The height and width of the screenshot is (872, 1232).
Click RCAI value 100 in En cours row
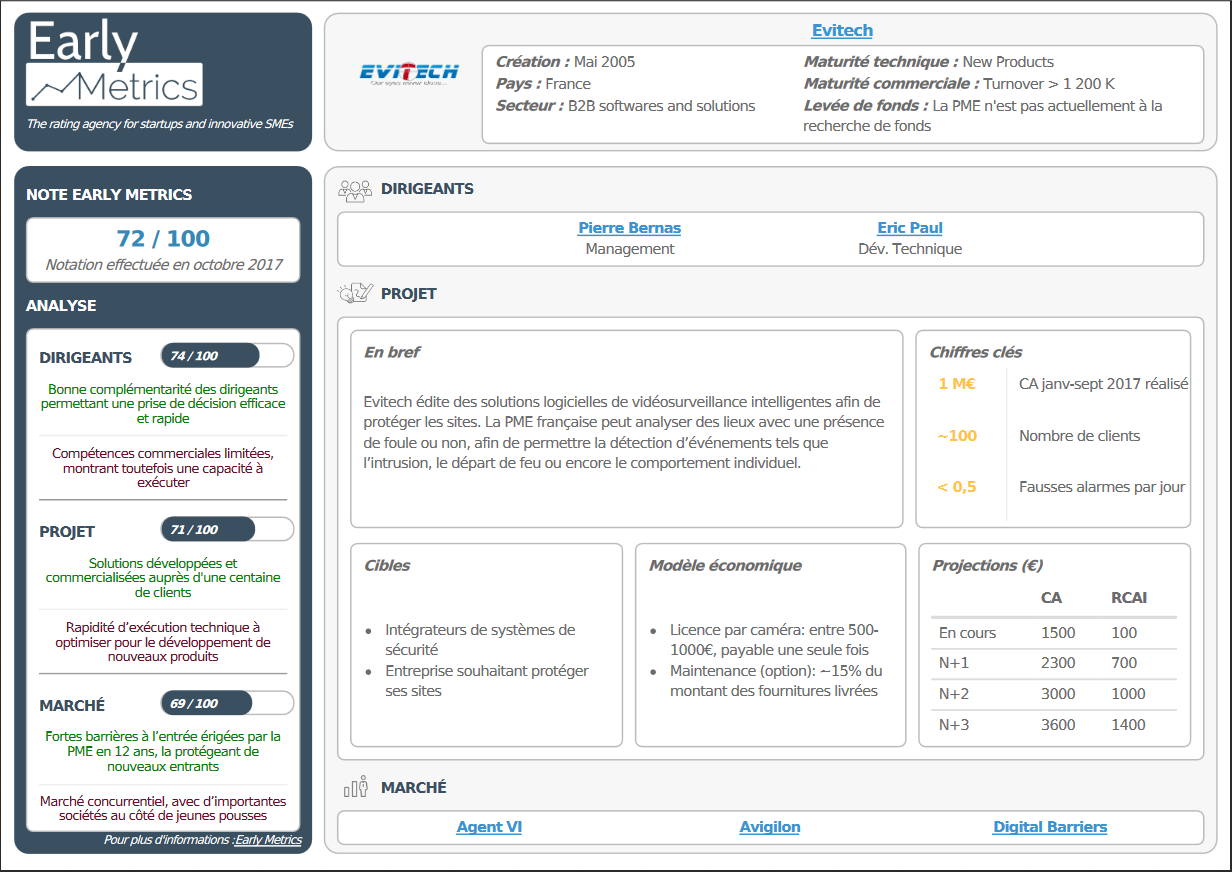(1124, 633)
